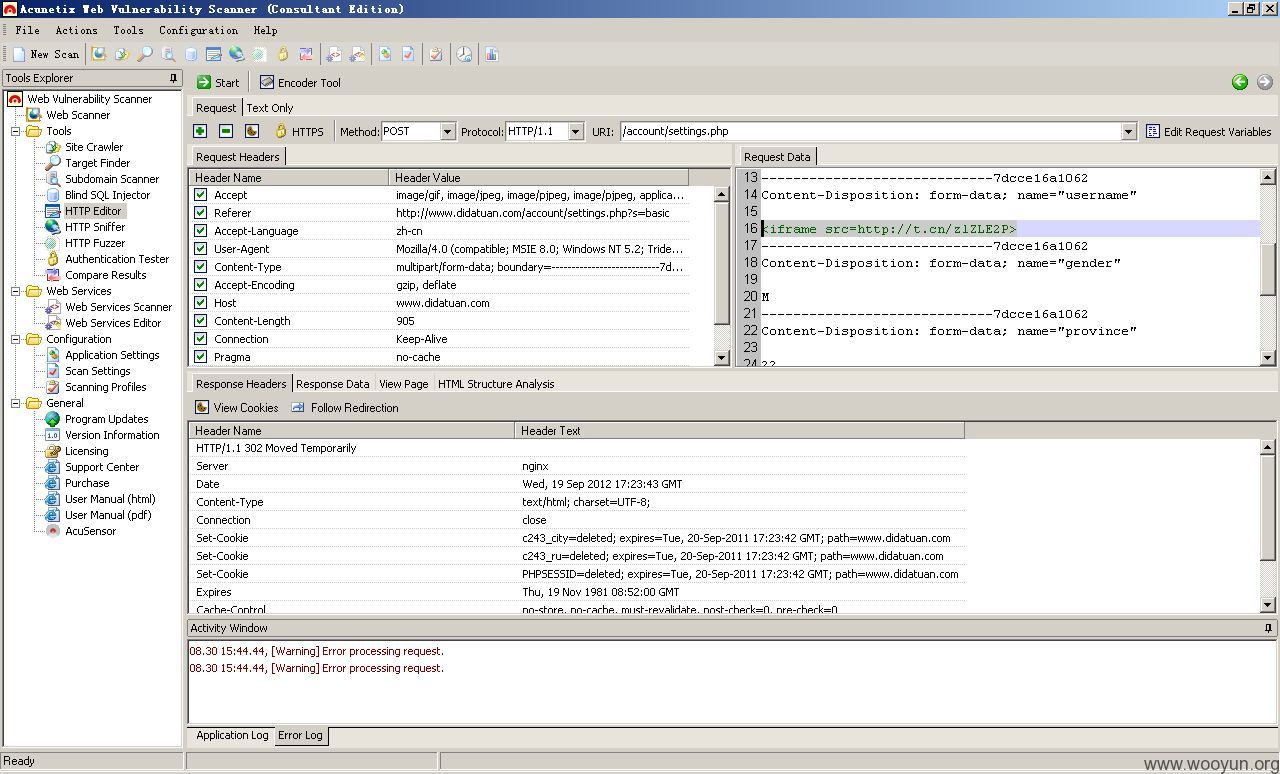Uncheck the Accept-Language header checkbox

click(x=200, y=231)
